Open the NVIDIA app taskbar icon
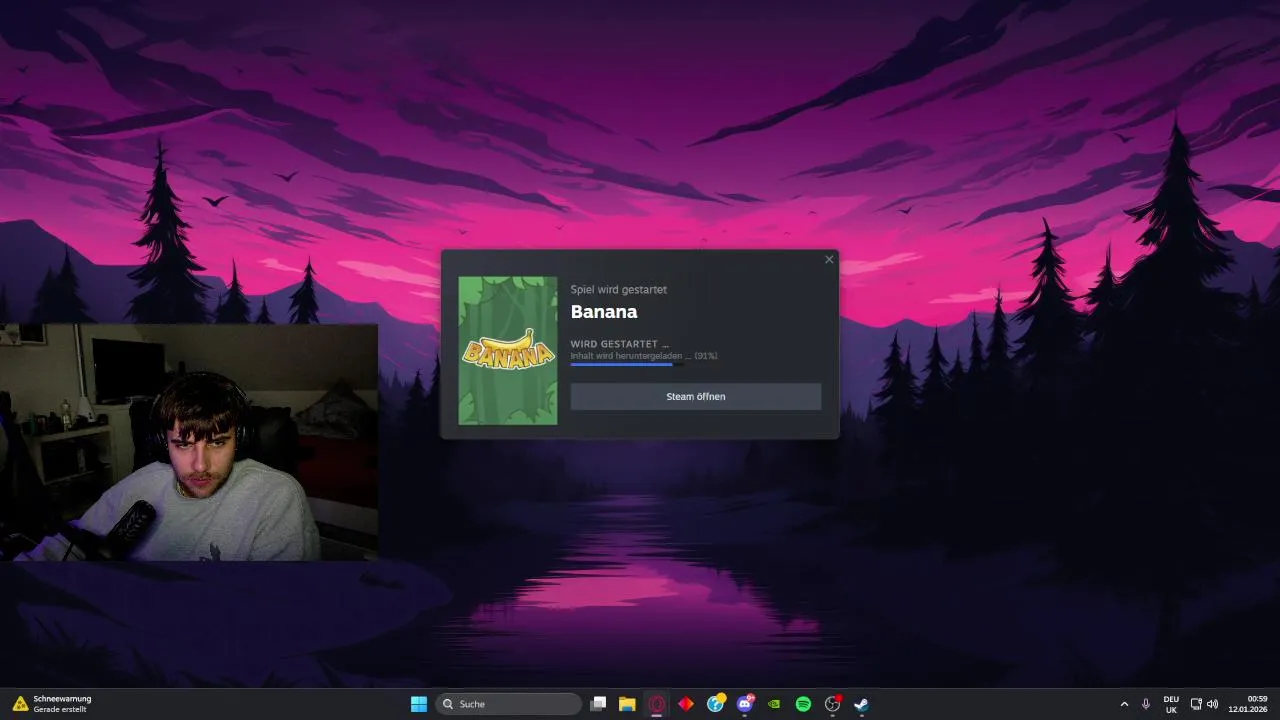 [x=774, y=704]
